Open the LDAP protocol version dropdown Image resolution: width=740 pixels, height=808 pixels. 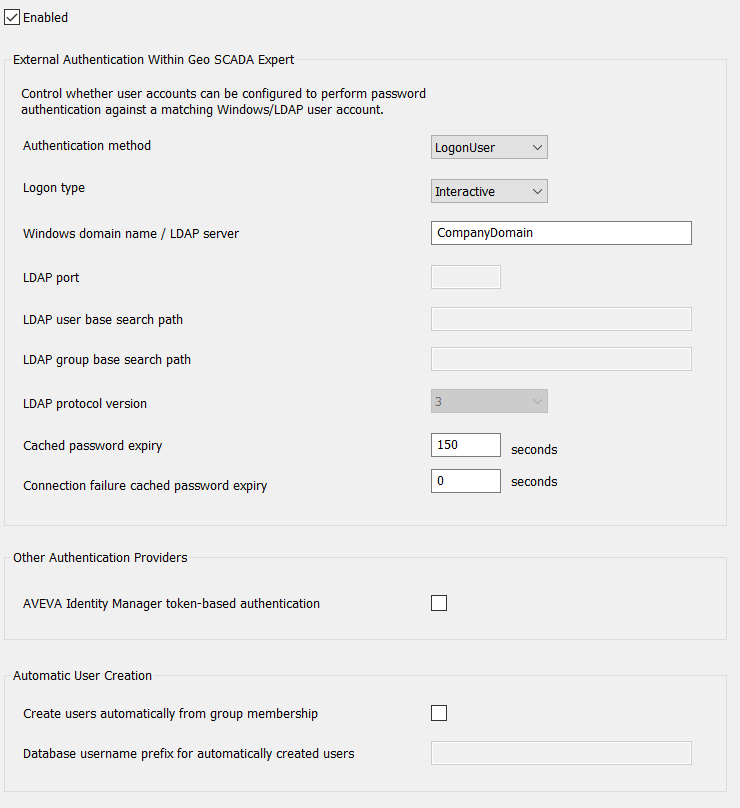[x=489, y=402]
